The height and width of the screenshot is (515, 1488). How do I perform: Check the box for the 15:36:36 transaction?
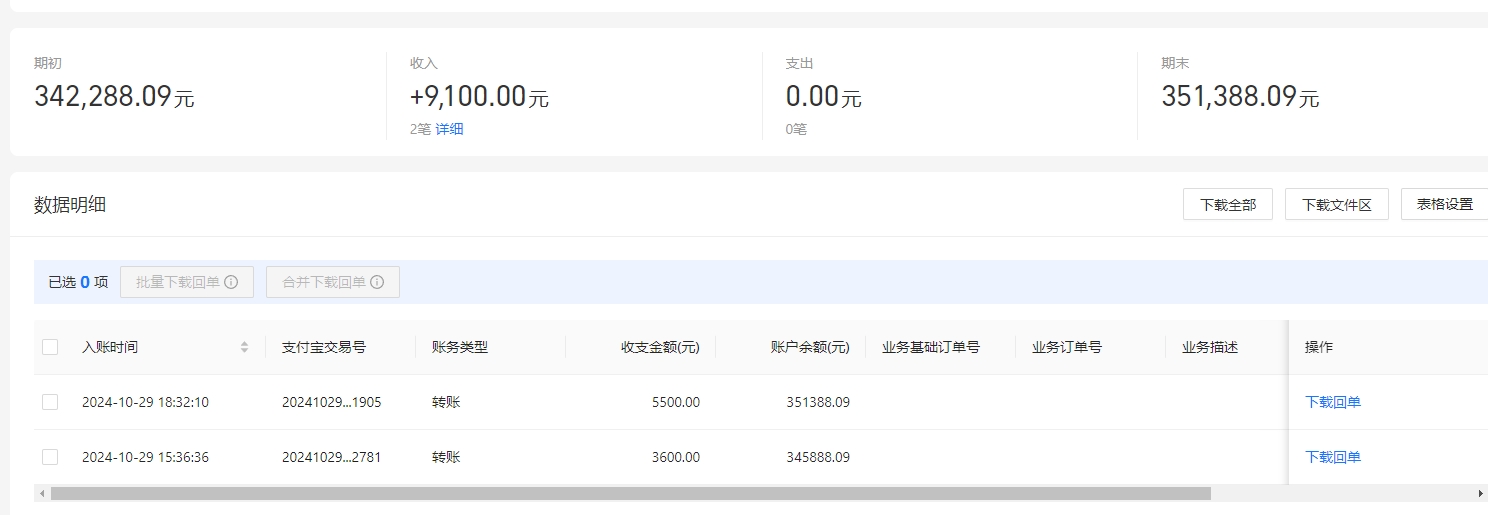tap(50, 457)
